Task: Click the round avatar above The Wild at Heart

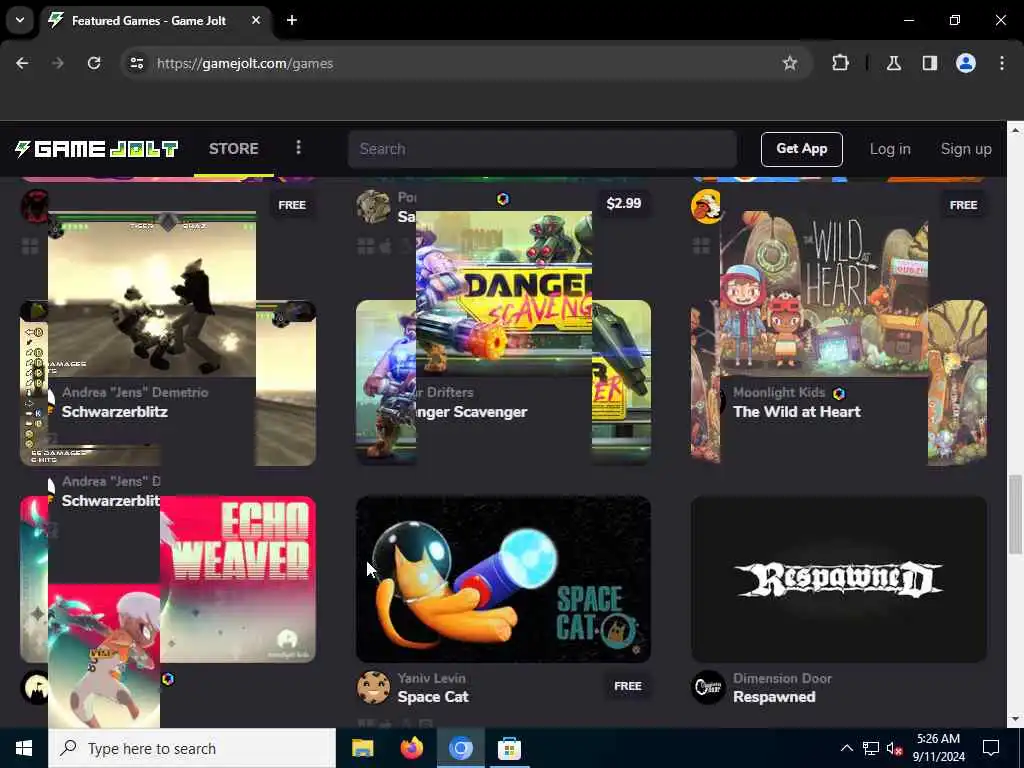Action: 706,206
